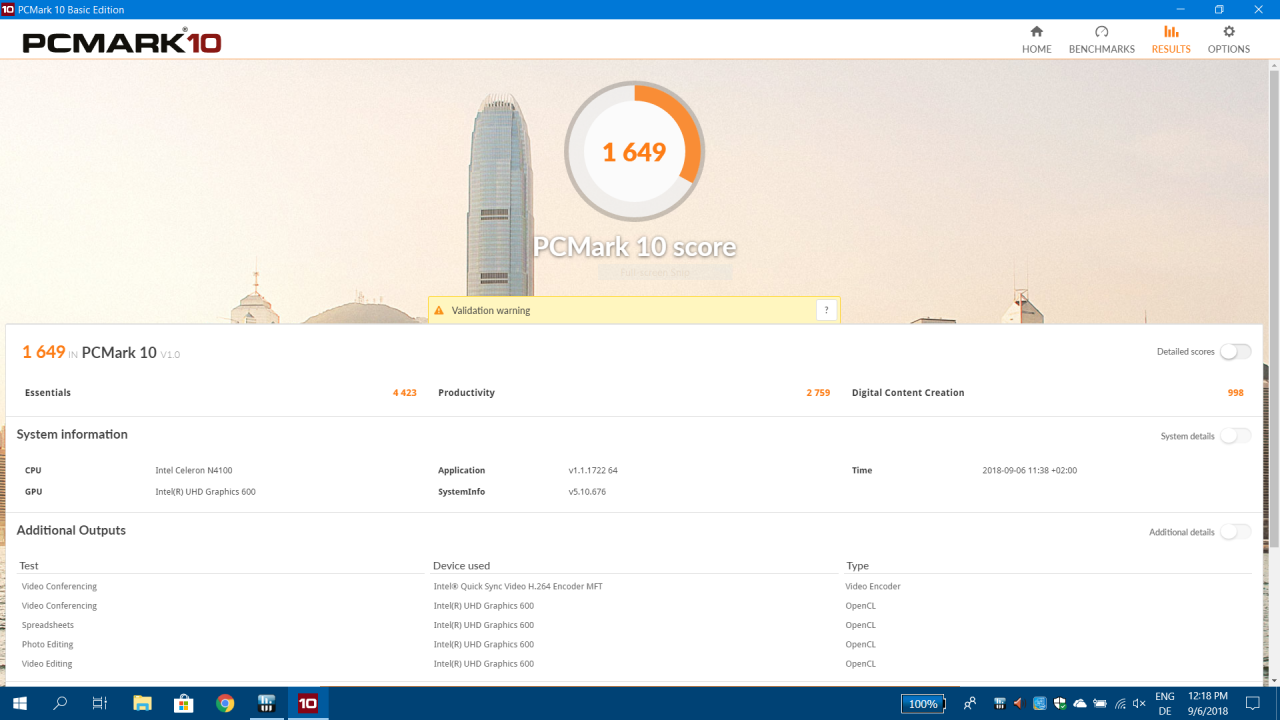Click the Essentials score 4 423

[x=405, y=393]
